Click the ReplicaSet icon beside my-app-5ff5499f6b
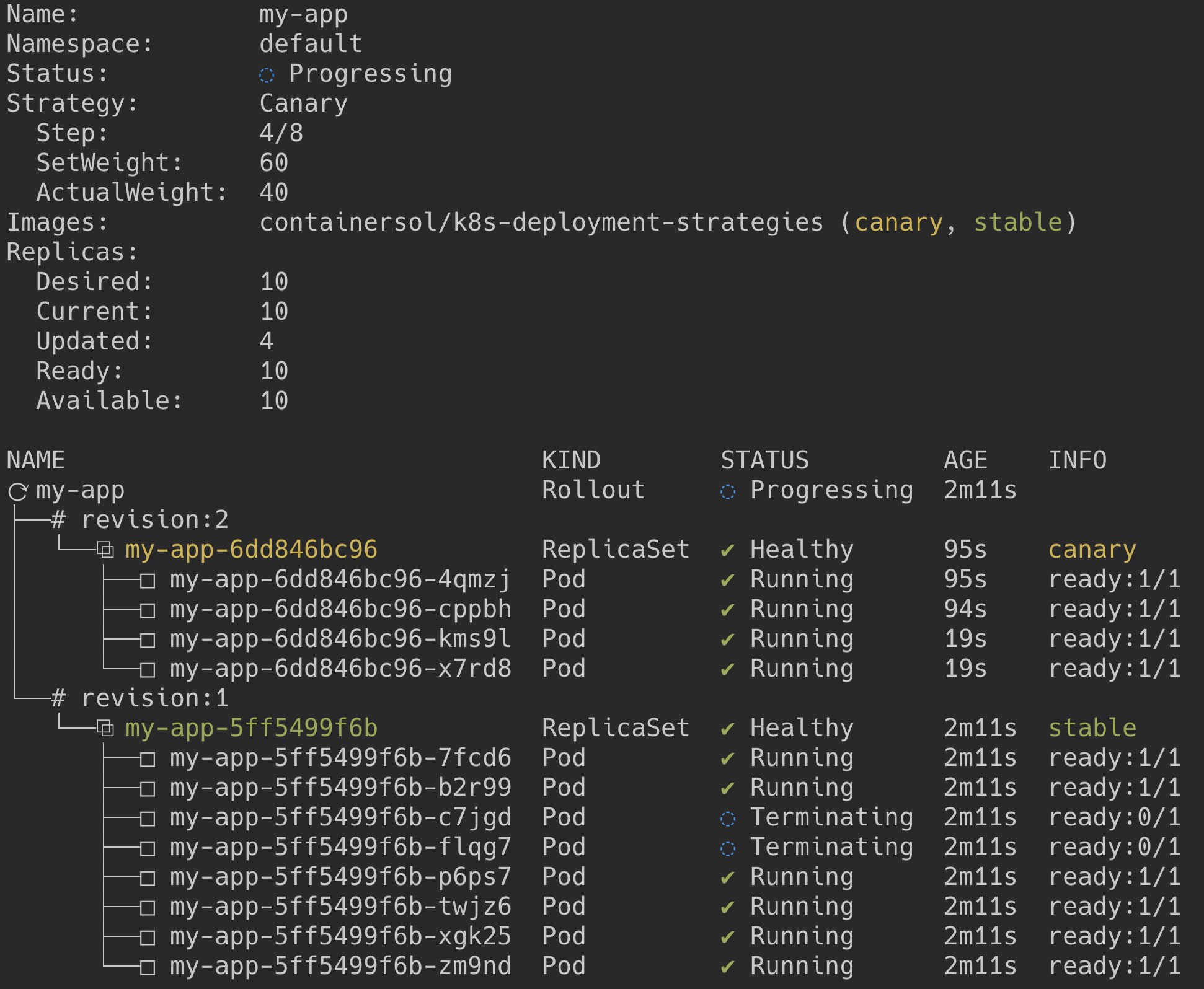Image resolution: width=1204 pixels, height=989 pixels. pyautogui.click(x=105, y=728)
